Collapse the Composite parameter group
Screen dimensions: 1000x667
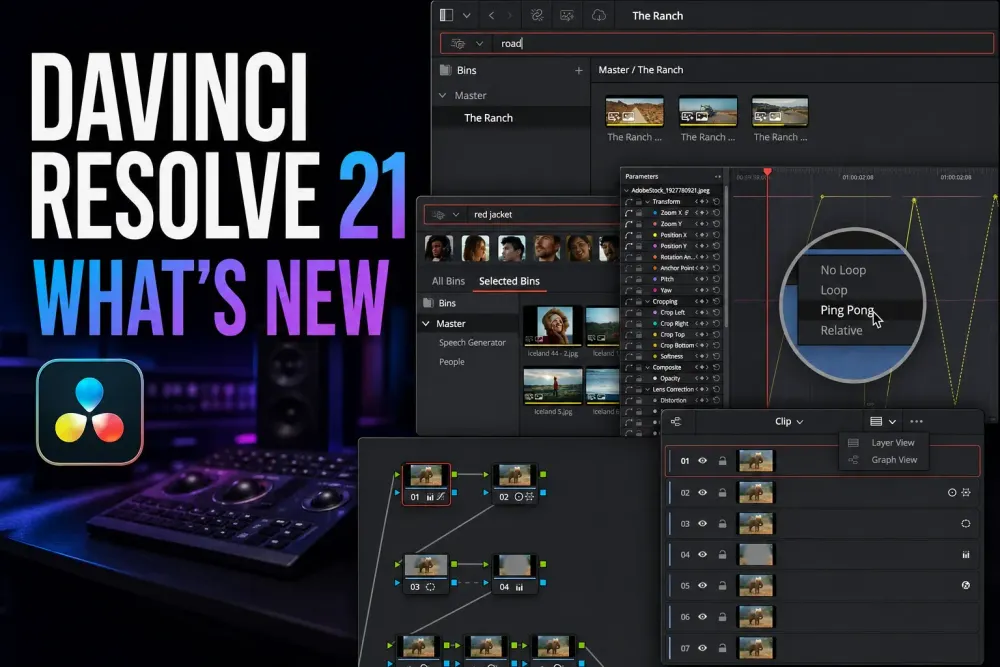[647, 367]
